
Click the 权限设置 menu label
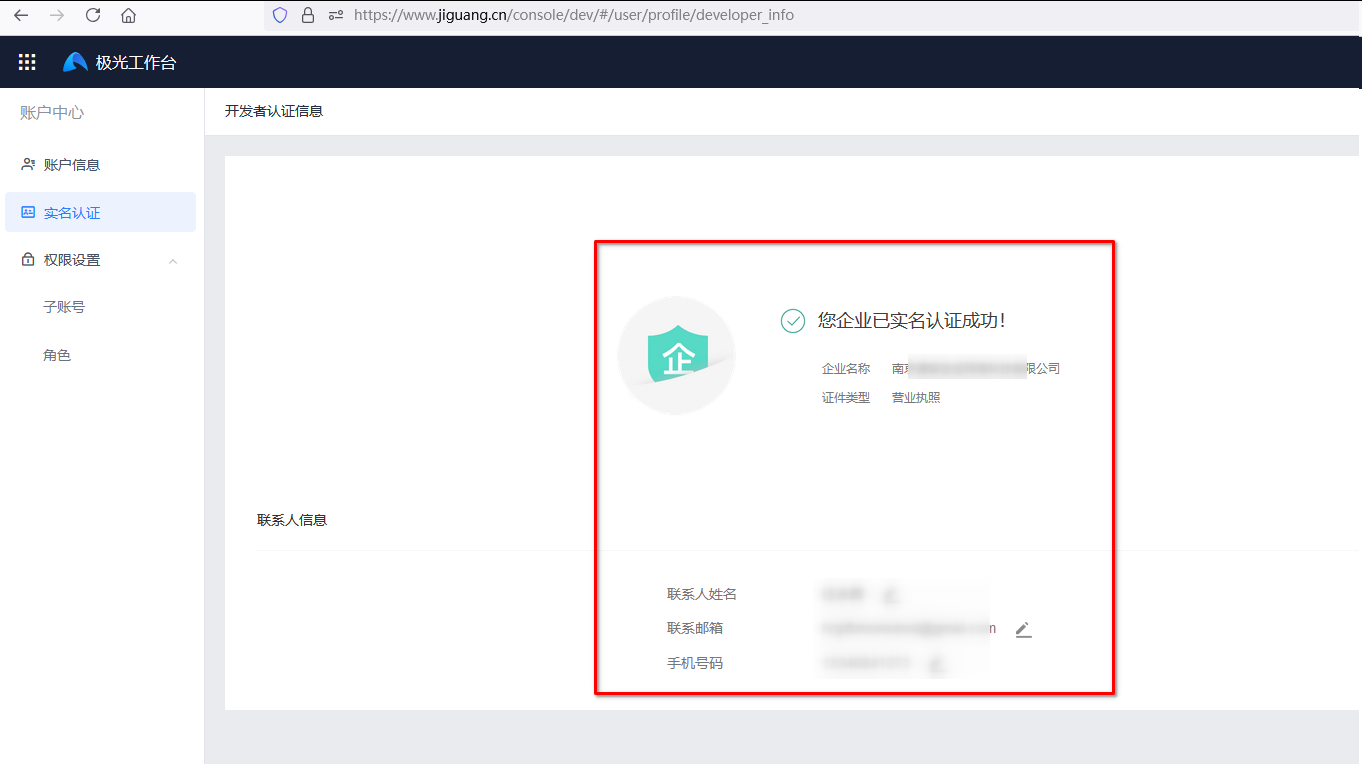[72, 260]
